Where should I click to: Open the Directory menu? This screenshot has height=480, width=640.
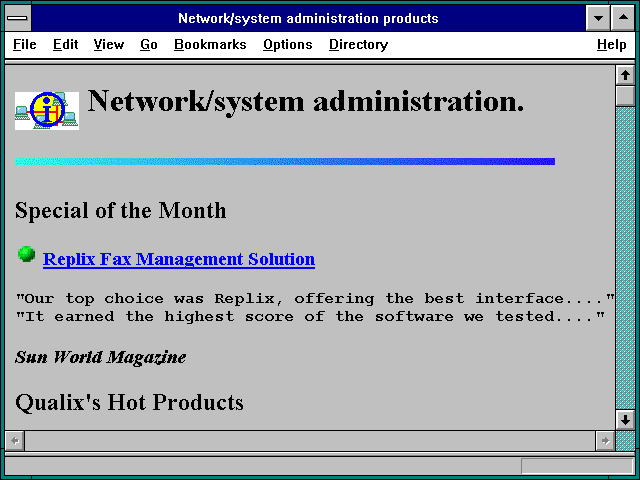click(358, 44)
